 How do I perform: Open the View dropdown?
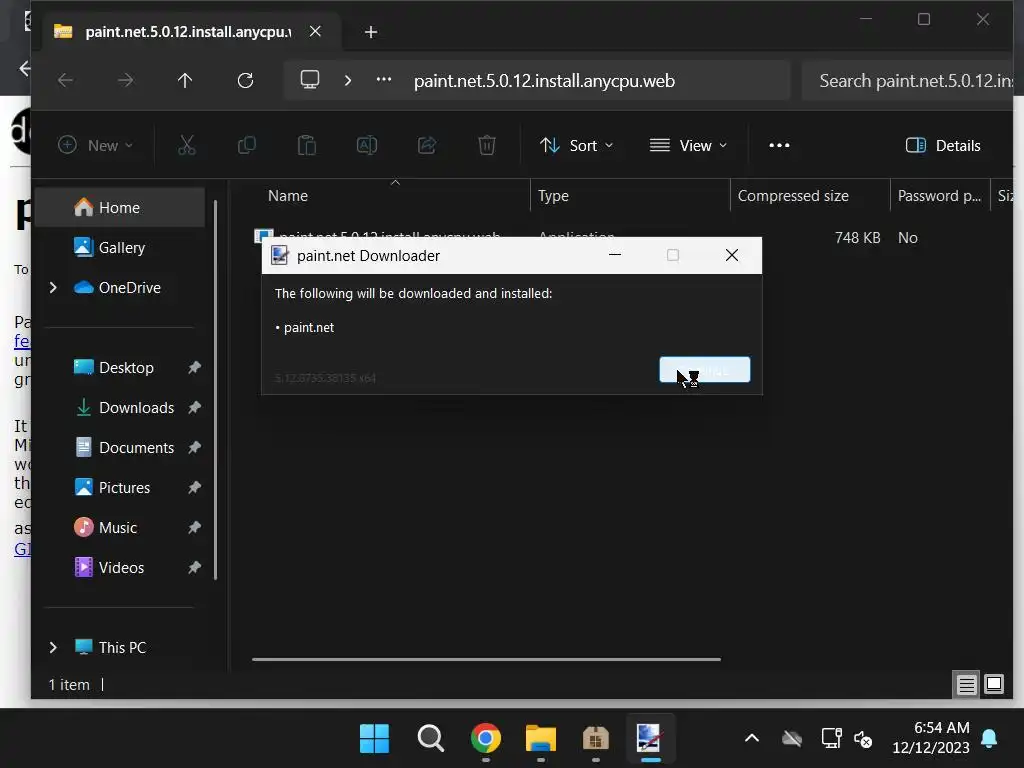click(688, 145)
